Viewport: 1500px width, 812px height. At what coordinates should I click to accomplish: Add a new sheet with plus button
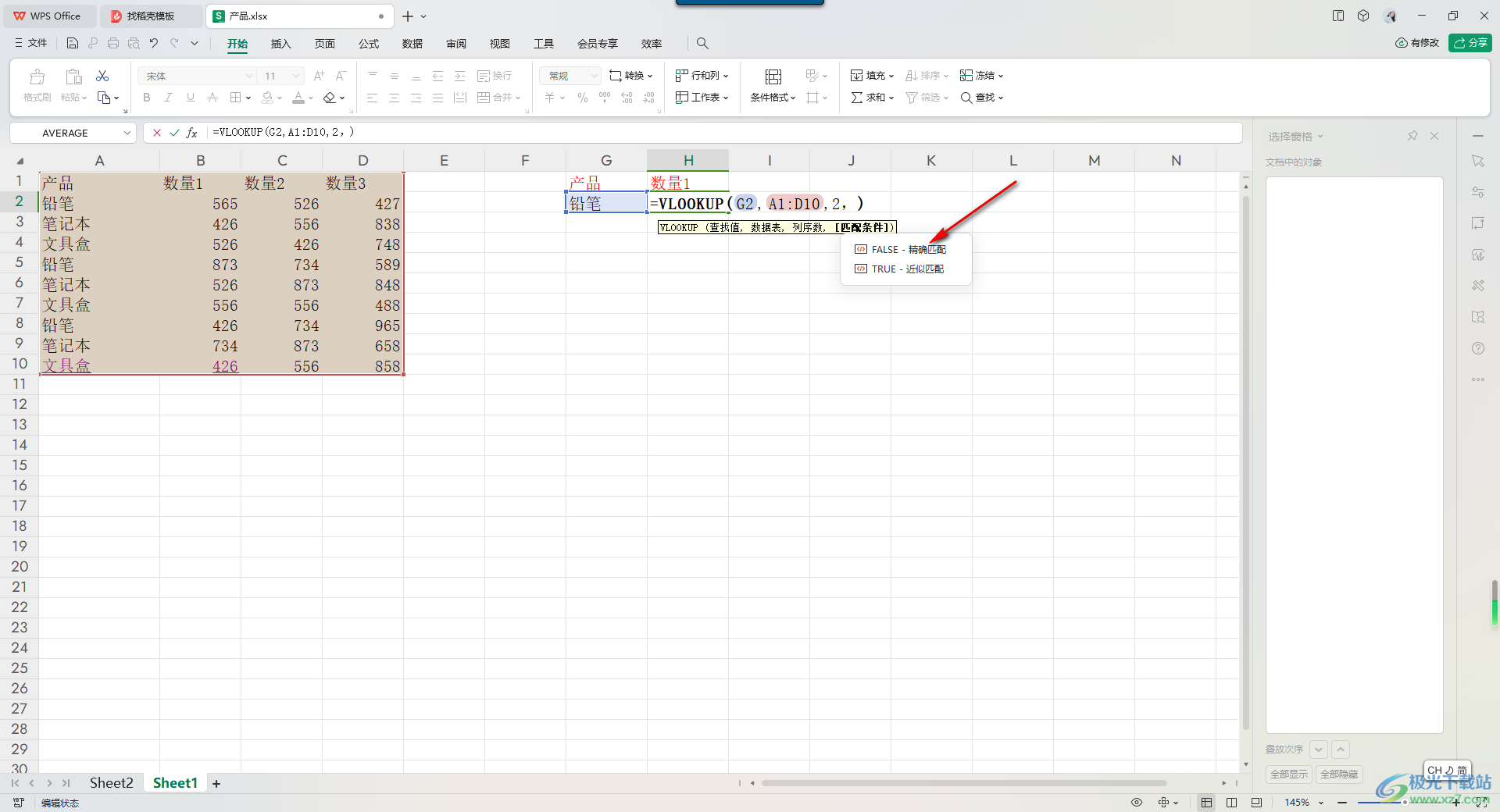pyautogui.click(x=216, y=784)
